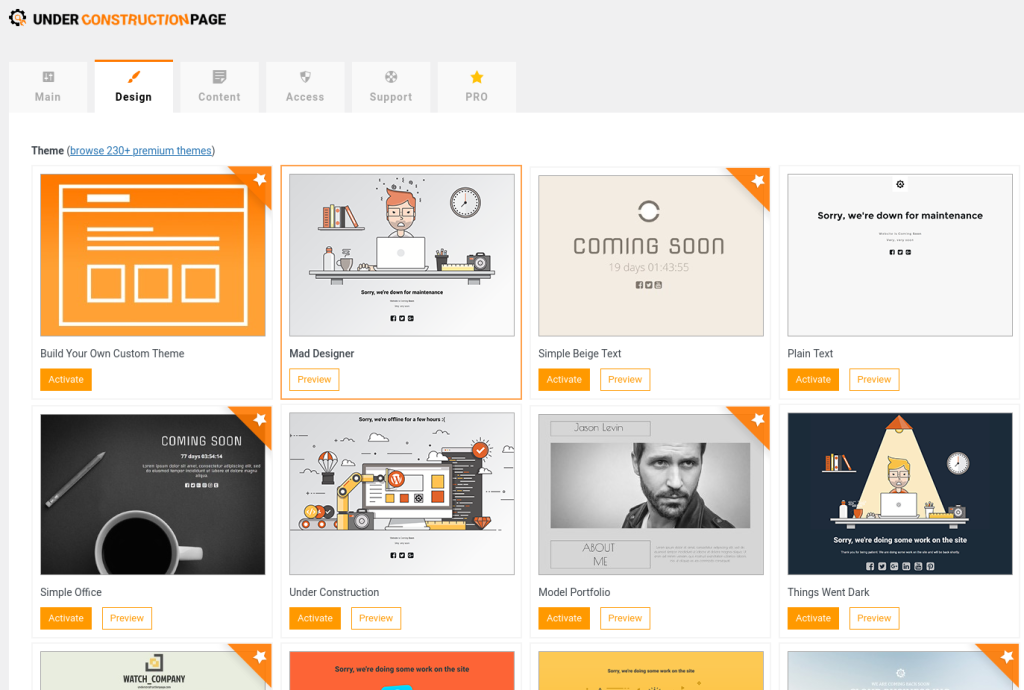Click the Support lifebuoy icon
Screen dimensions: 1024x690
pos(391,77)
